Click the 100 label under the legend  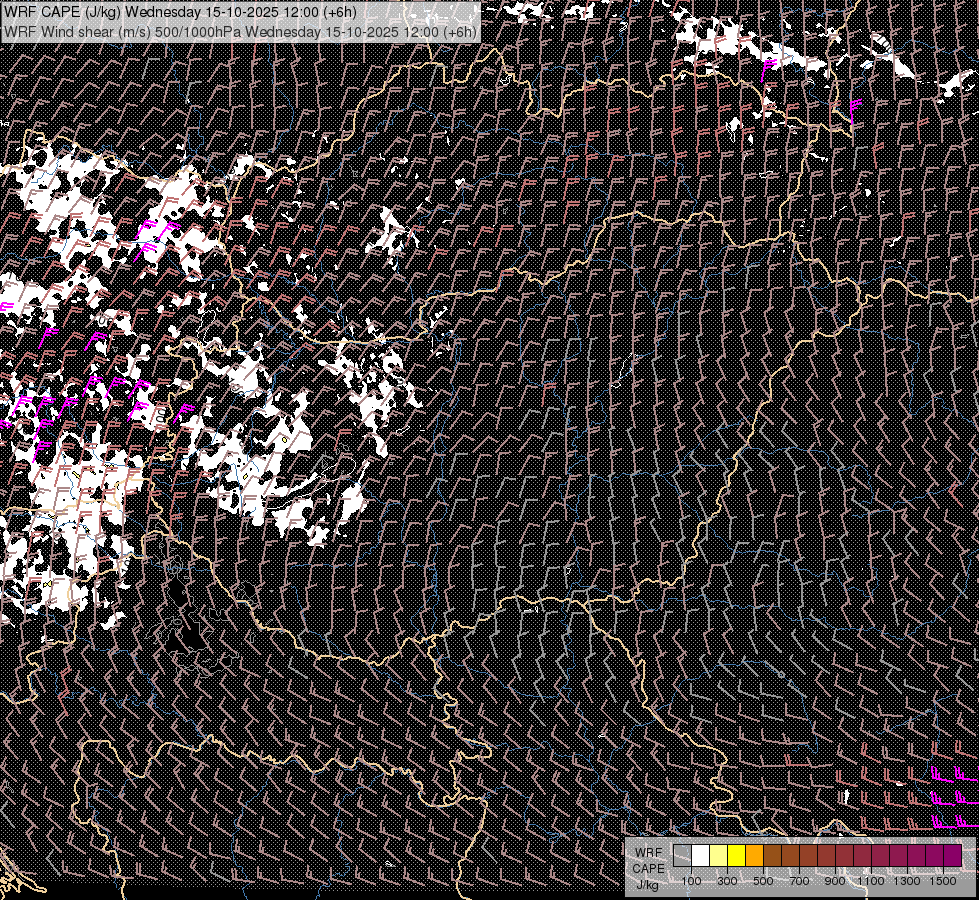[x=691, y=881]
